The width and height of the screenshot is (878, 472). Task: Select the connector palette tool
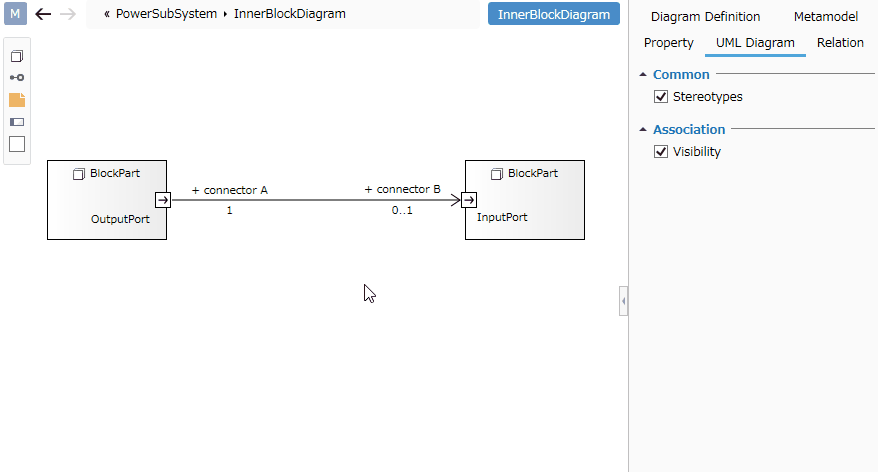click(x=17, y=78)
